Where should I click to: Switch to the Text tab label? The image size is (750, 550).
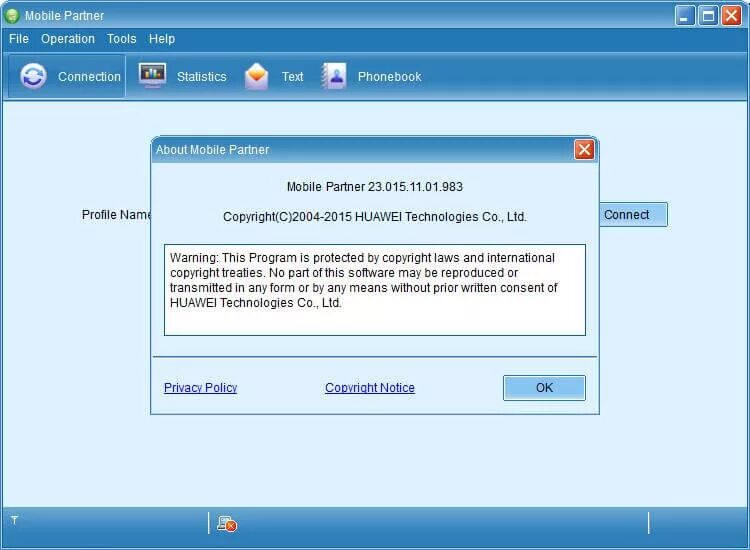292,77
